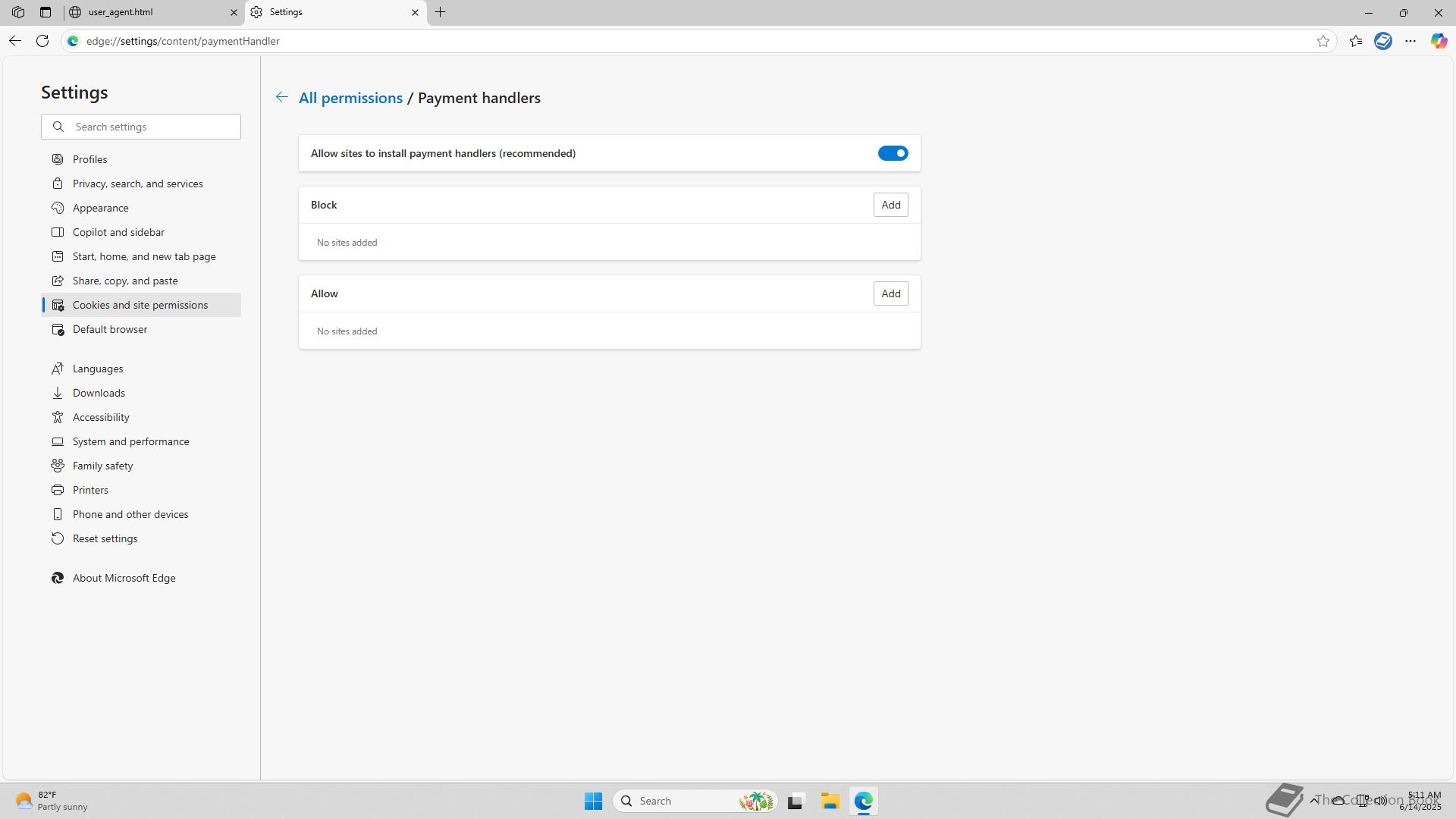Open the All permissions breadcrumb link
The image size is (1456, 819).
[350, 98]
